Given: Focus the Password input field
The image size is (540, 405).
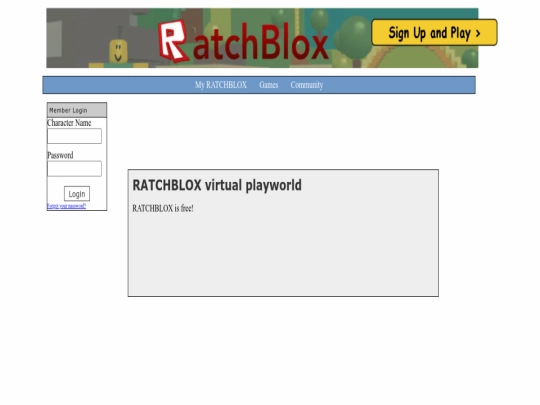Looking at the screenshot, I should pos(74,168).
